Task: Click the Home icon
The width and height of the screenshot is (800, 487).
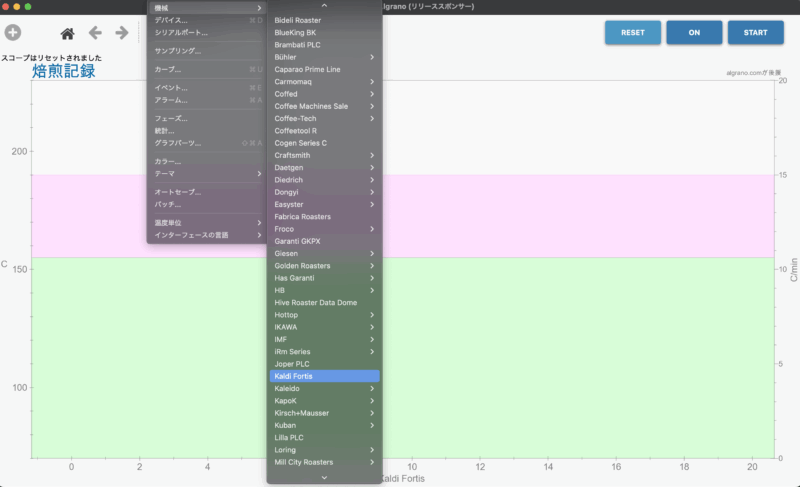Action: tap(67, 34)
